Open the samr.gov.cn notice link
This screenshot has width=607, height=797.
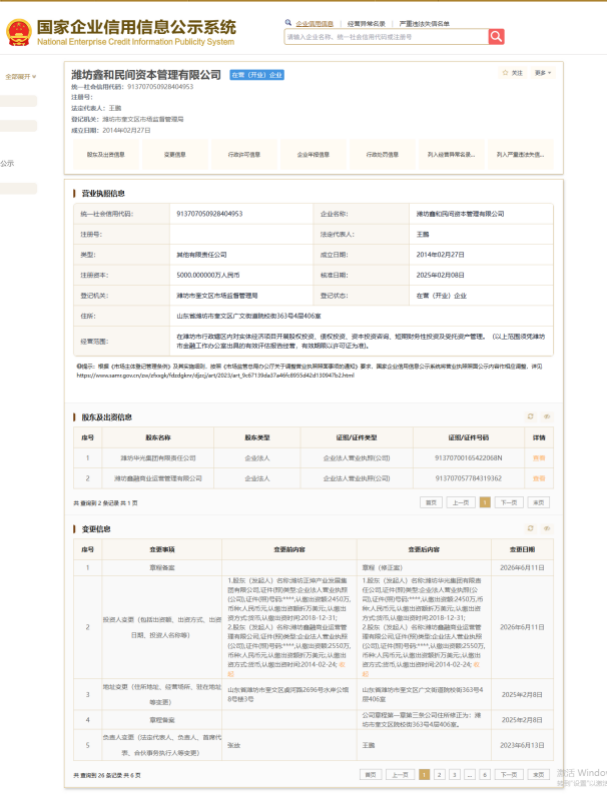pyautogui.click(x=215, y=376)
